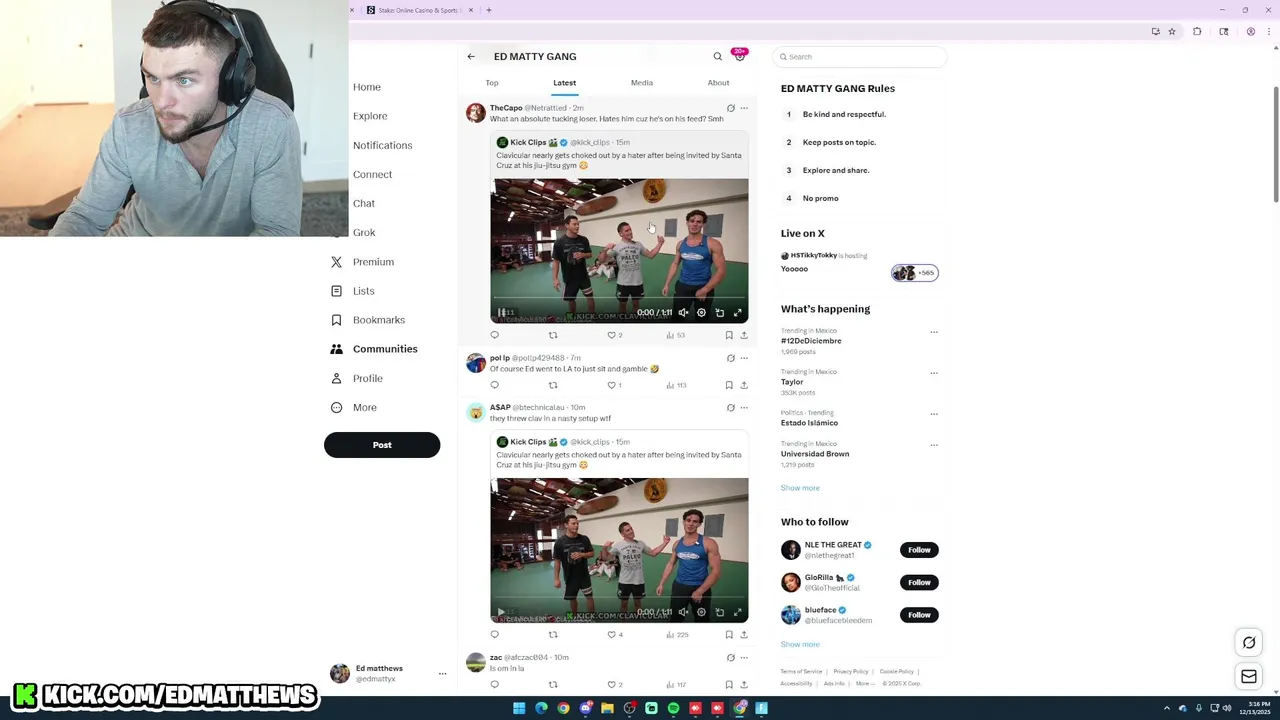Like A$AP post with 4 likes
1280x720 pixels.
pos(612,635)
